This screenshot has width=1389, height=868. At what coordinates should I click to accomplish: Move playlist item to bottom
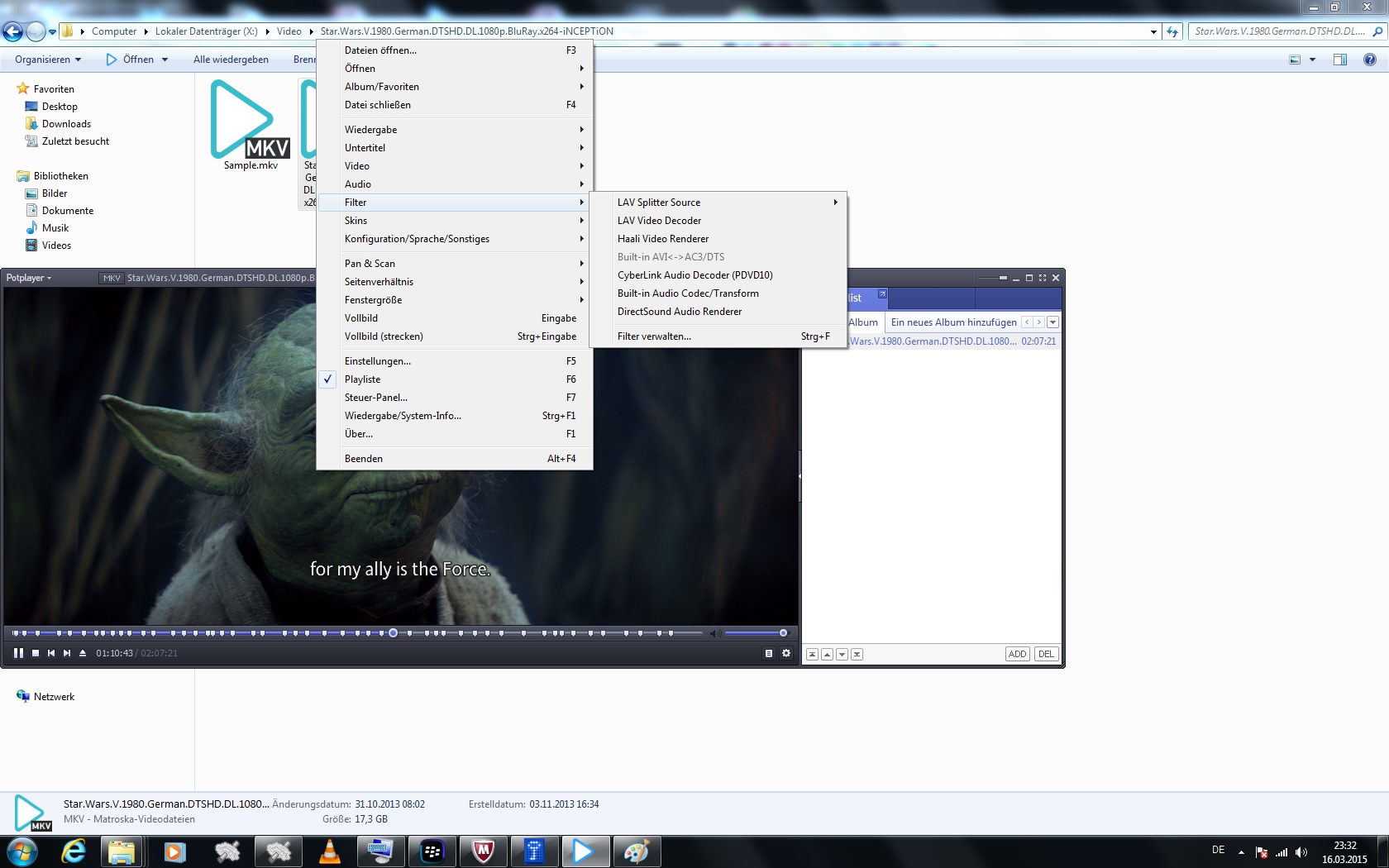click(857, 654)
